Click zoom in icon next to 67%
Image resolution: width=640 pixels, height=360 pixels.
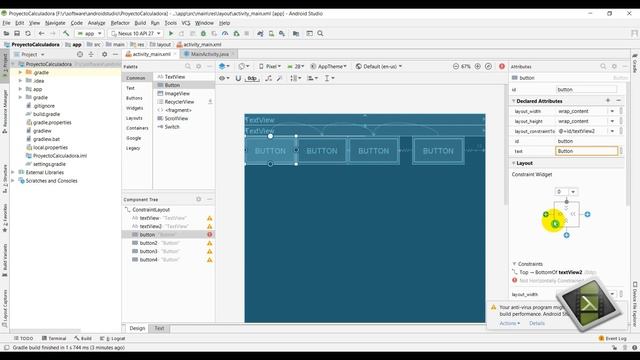[478, 66]
